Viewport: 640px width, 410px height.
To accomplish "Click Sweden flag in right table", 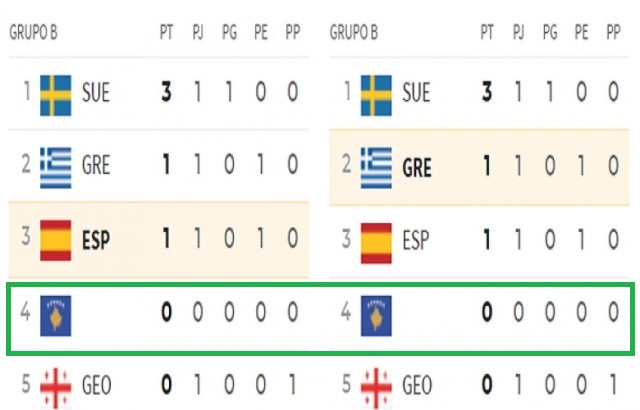I will (375, 95).
